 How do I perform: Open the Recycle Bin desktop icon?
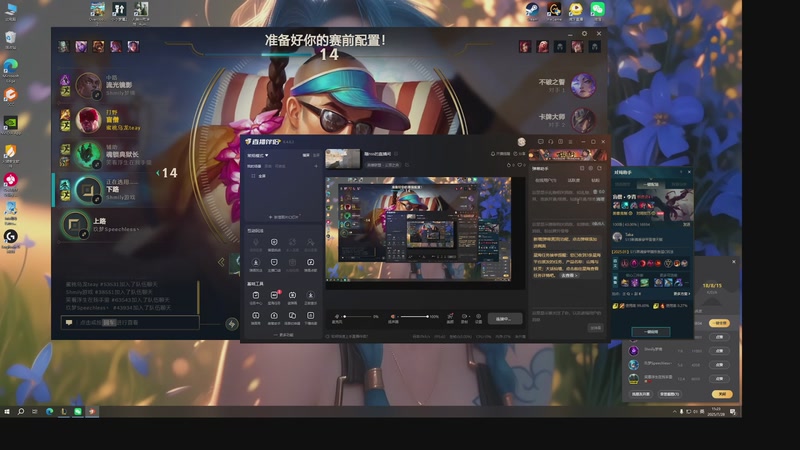click(11, 39)
